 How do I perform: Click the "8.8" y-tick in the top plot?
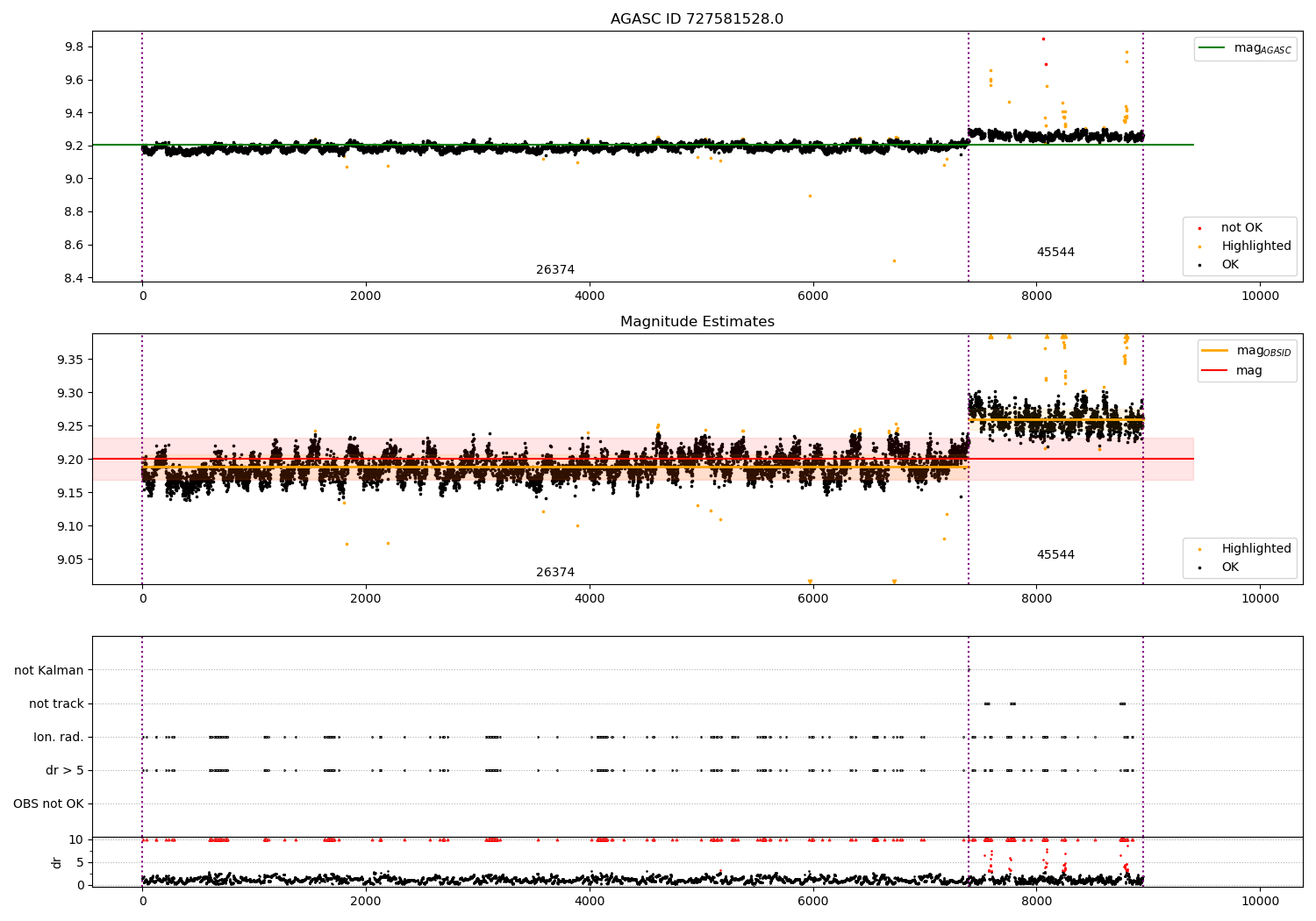pyautogui.click(x=75, y=212)
